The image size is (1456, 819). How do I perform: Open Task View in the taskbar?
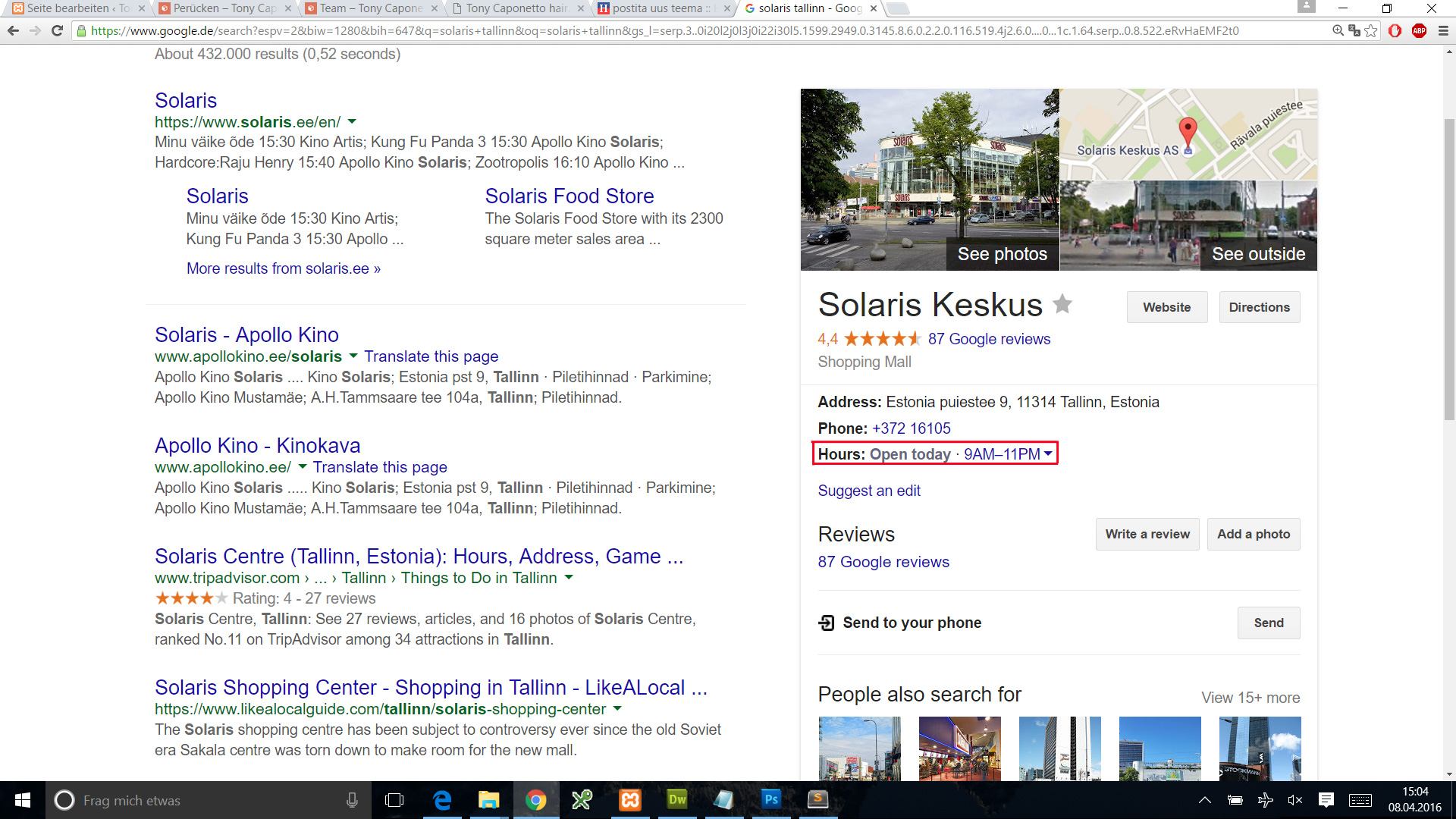coord(394,800)
